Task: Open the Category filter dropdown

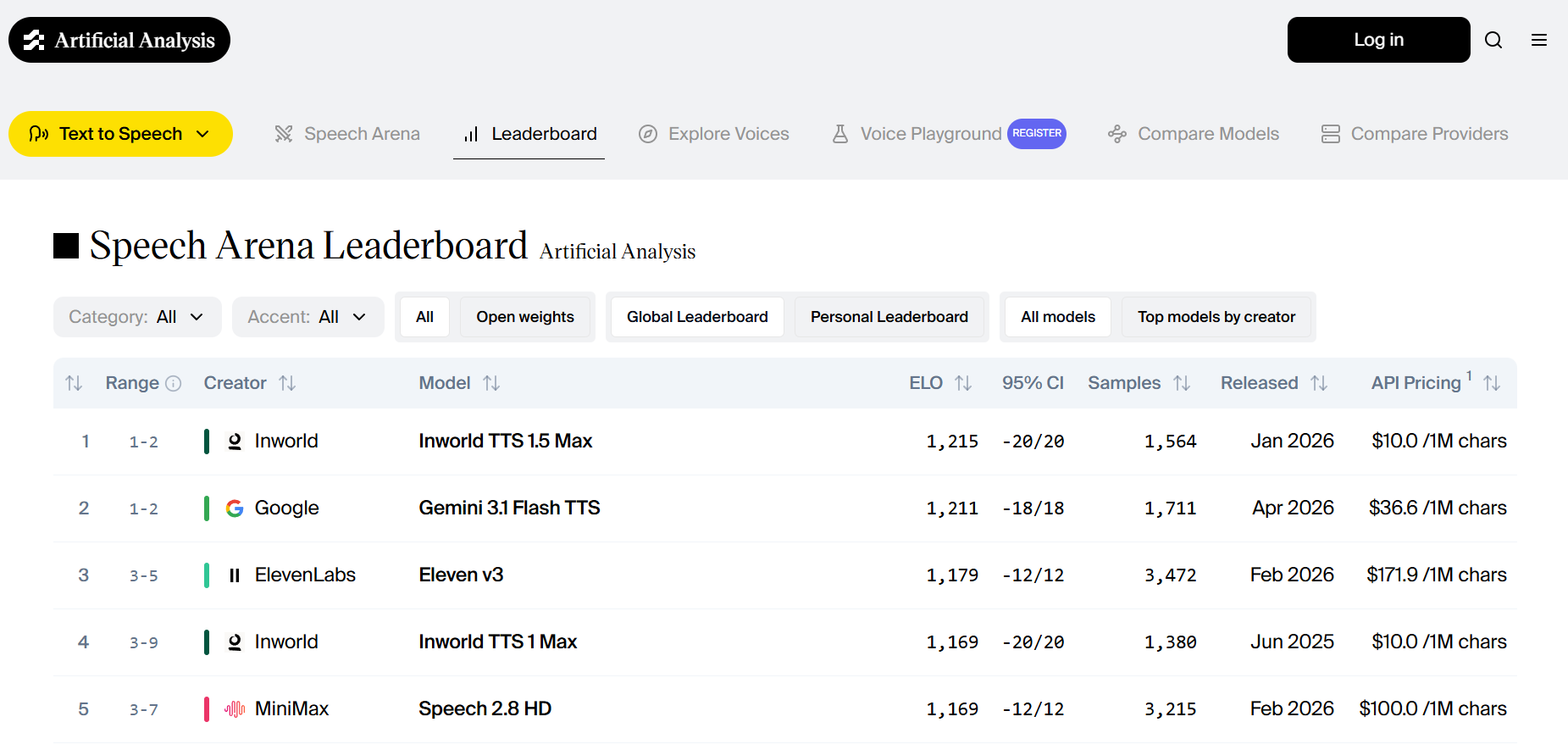Action: [x=137, y=317]
